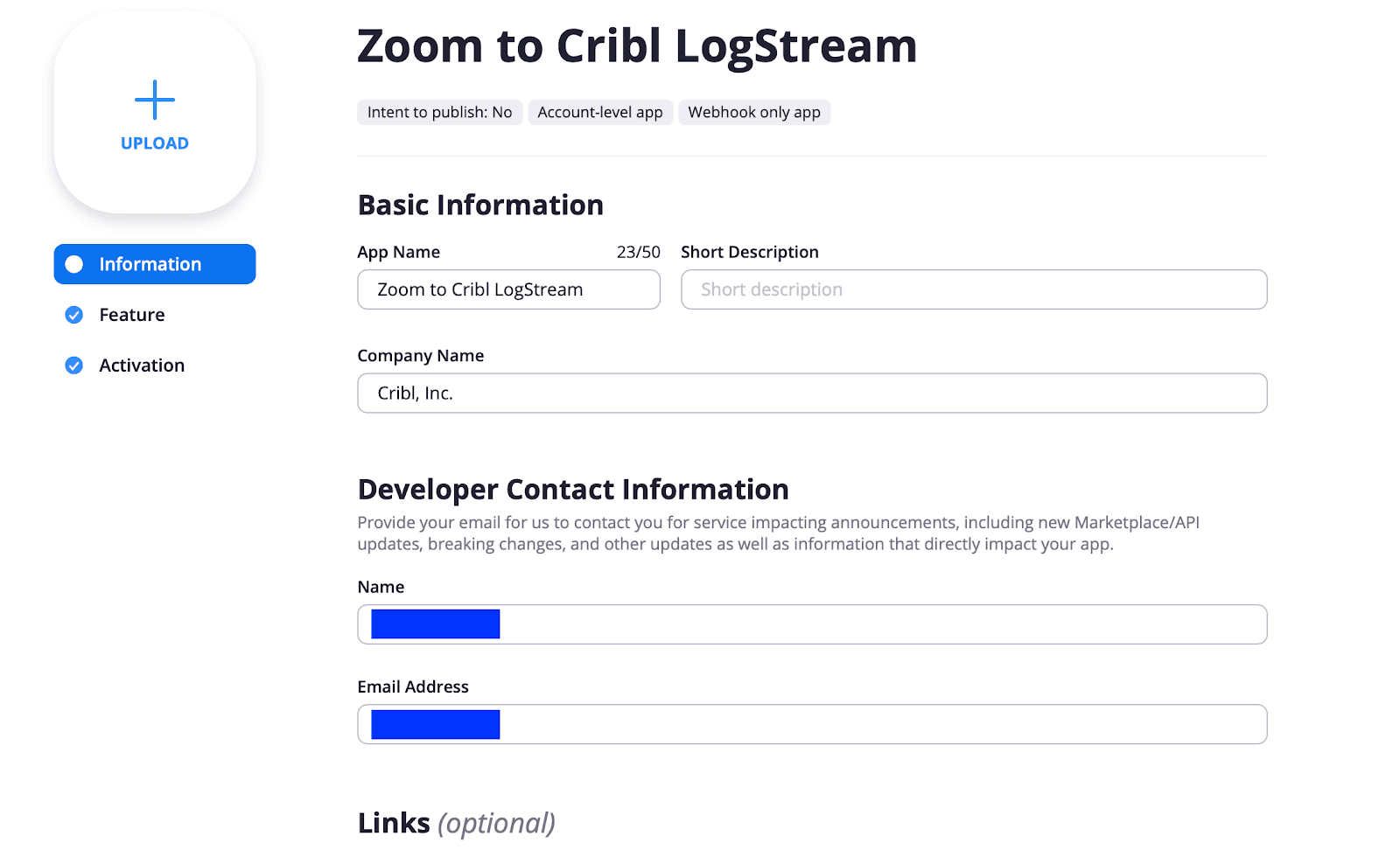Viewport: 1400px width, 850px height.
Task: Click the Links (optional) heading
Action: pyautogui.click(x=456, y=823)
